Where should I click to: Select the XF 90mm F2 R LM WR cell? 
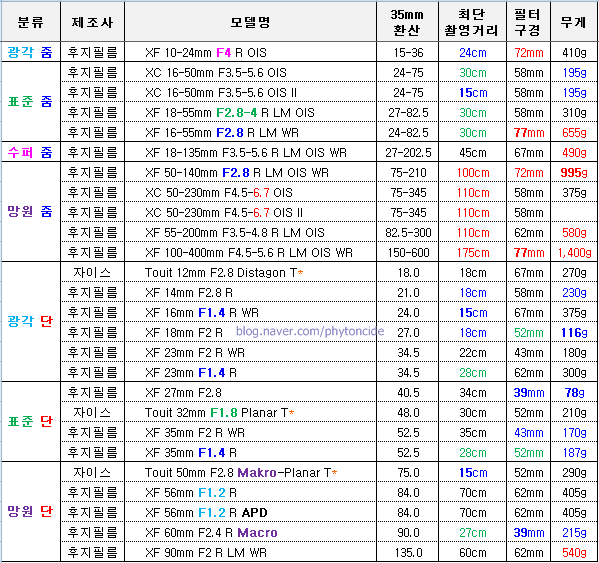[x=250, y=553]
